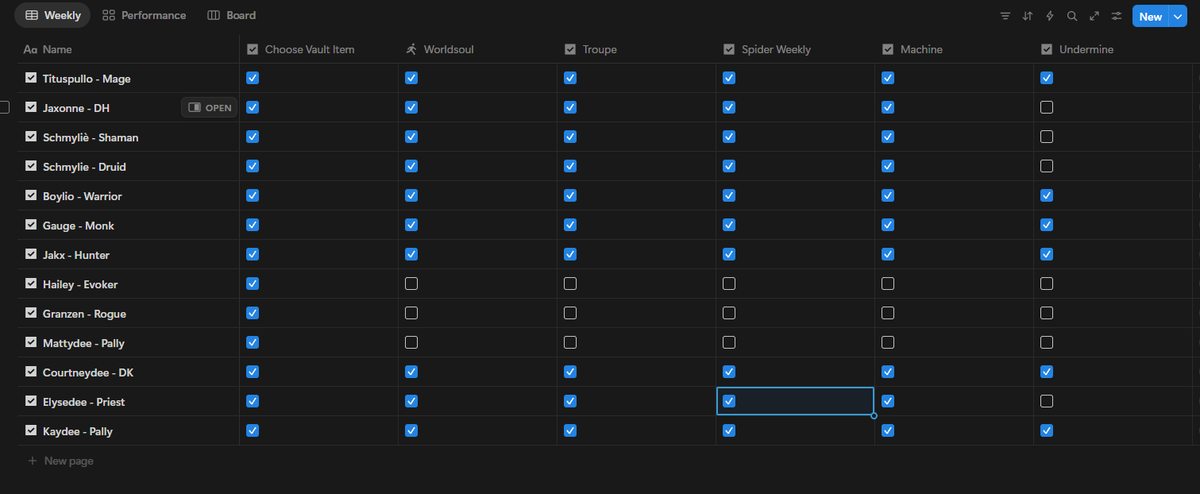This screenshot has width=1200, height=494.
Task: Check Troupe for Granzen - Rogue
Action: 570,313
